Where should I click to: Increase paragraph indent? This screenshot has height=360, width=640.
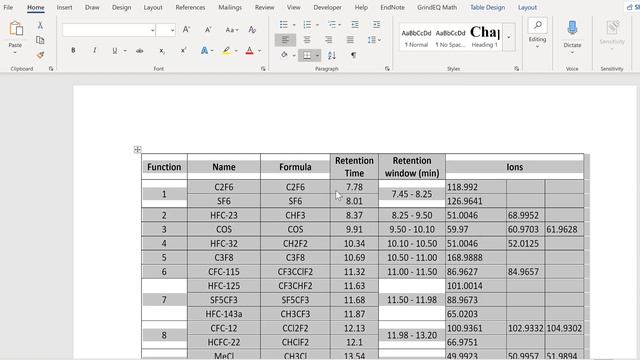376,25
